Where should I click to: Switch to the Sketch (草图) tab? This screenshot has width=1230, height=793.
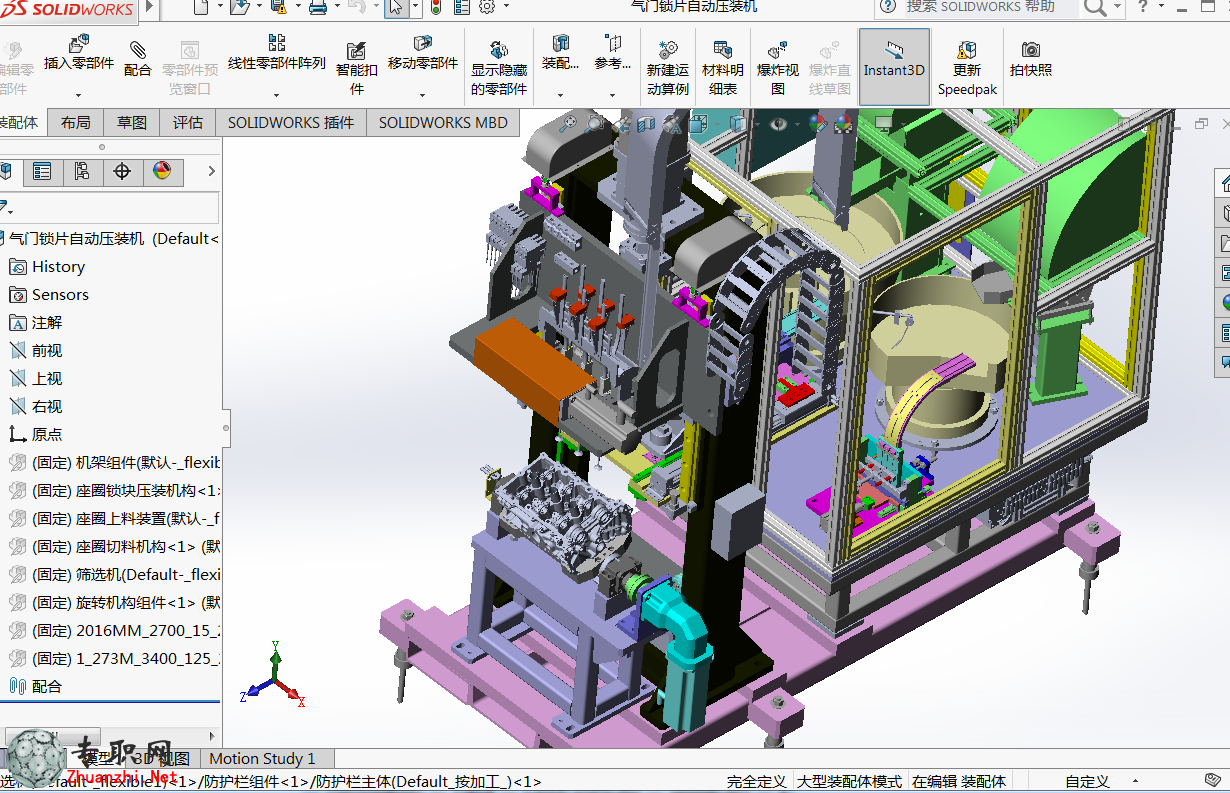132,123
